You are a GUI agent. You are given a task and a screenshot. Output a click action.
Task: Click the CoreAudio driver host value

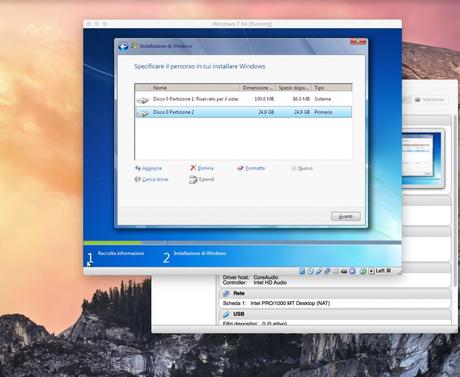click(266, 277)
